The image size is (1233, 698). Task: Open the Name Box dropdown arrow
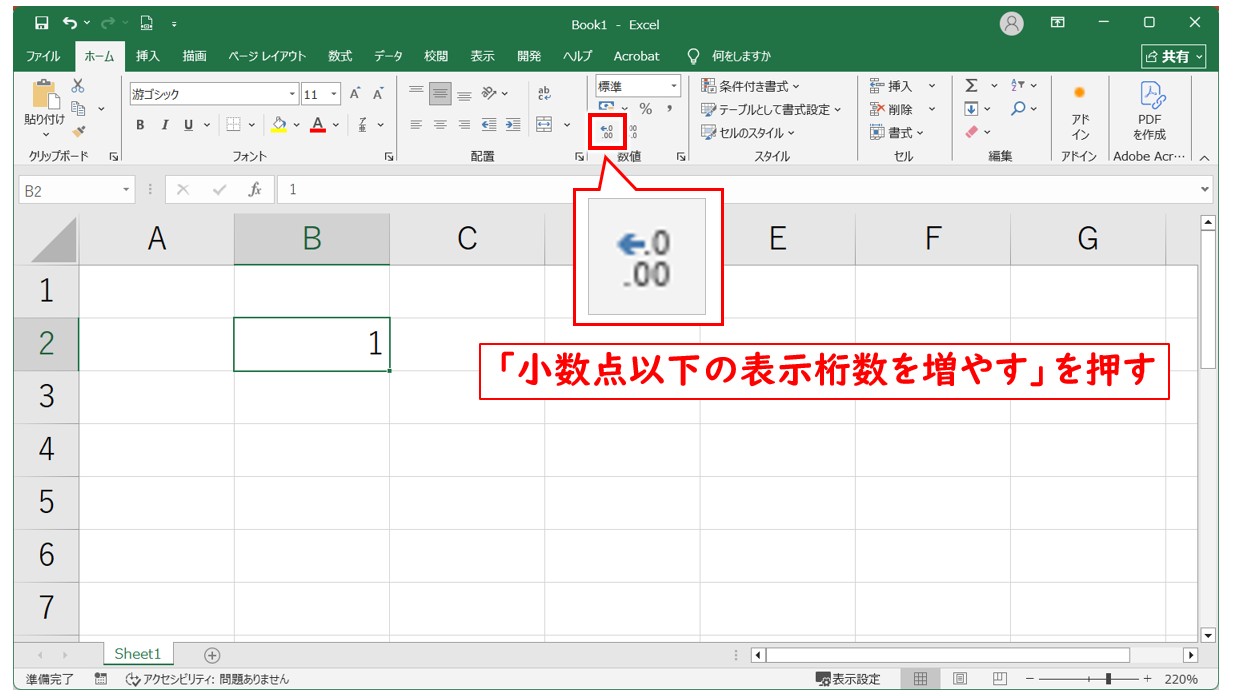(x=126, y=189)
